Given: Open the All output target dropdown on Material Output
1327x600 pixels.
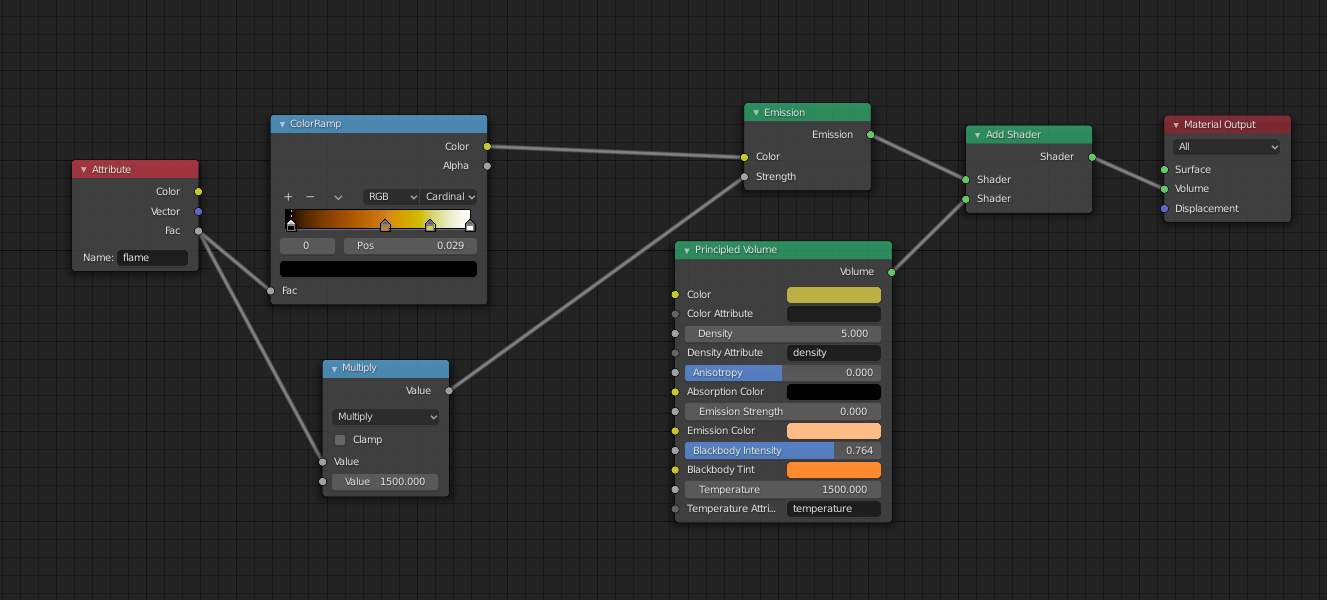Looking at the screenshot, I should pyautogui.click(x=1227, y=147).
